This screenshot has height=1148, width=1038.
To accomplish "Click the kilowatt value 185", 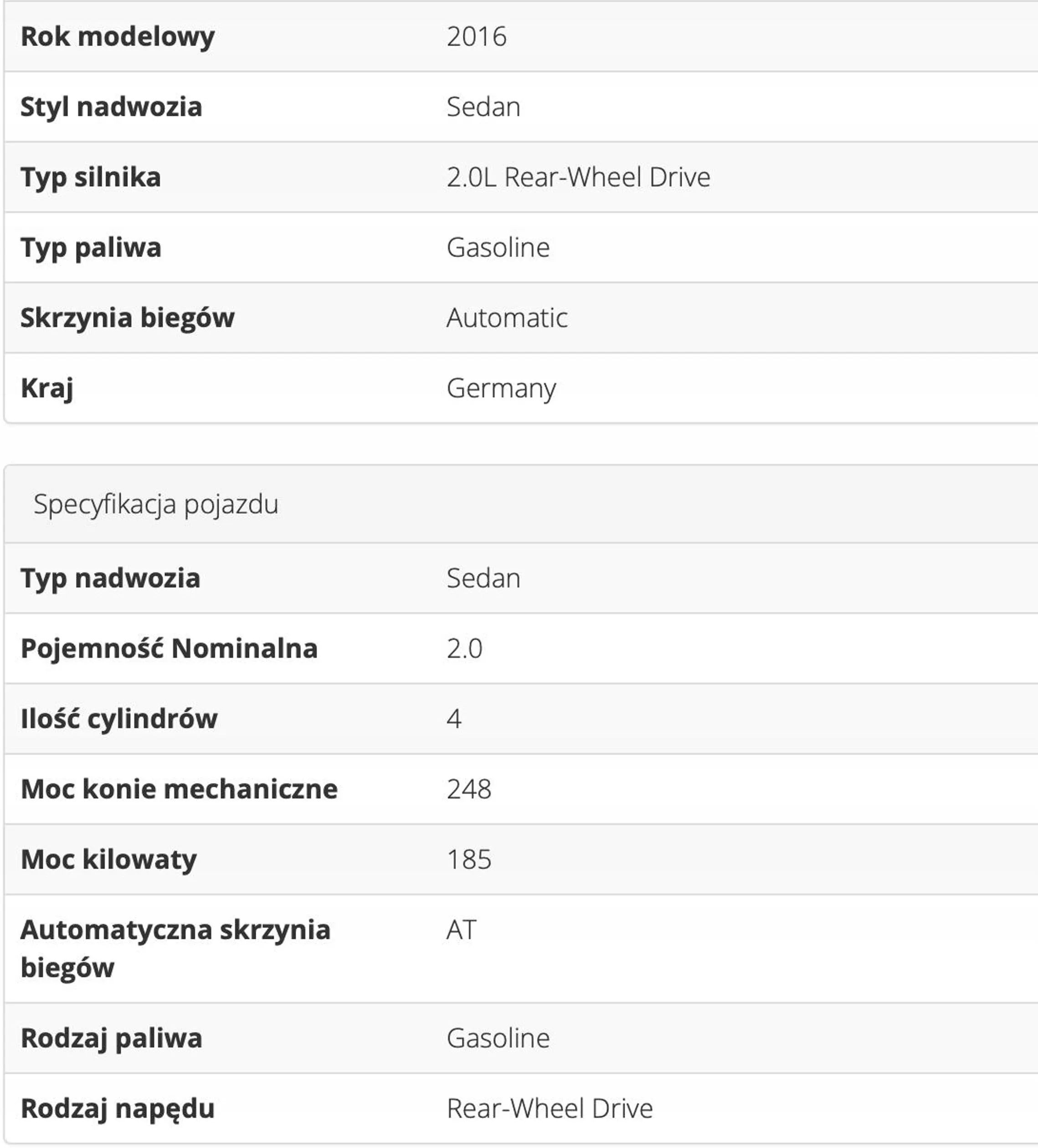I will click(x=469, y=859).
